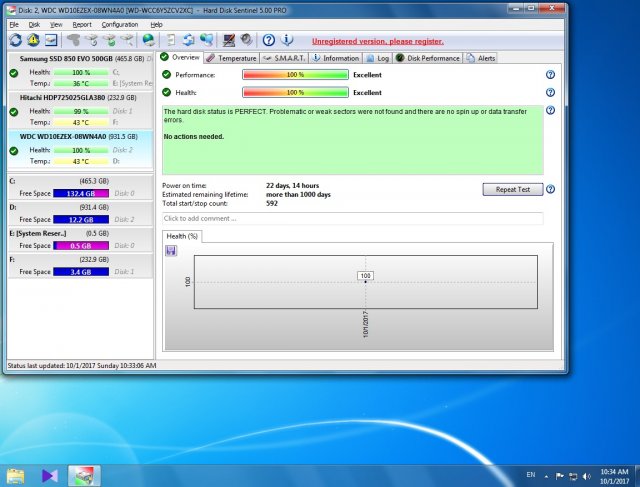Open Hard Disk Sentinel from the Windows taskbar

[x=83, y=475]
